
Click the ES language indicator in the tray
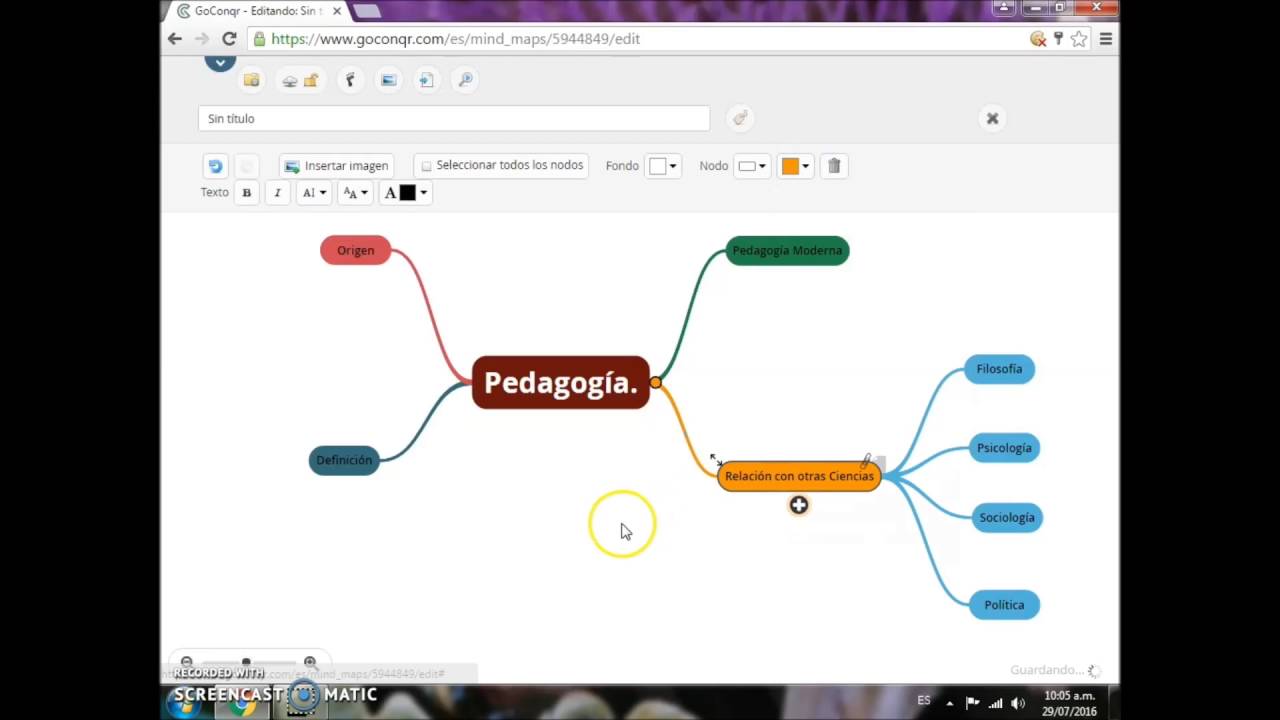(924, 701)
